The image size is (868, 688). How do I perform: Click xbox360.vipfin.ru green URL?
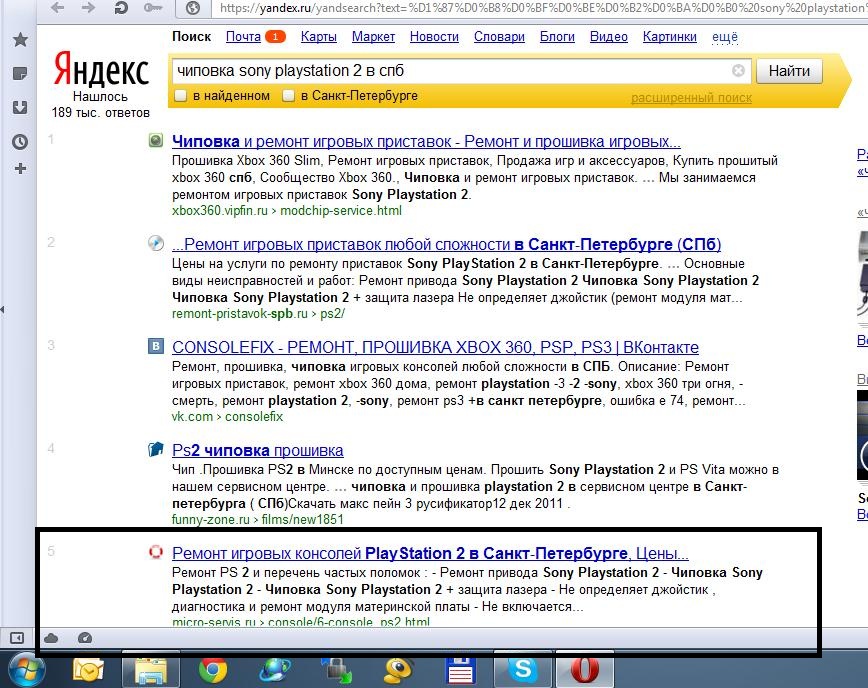[220, 210]
